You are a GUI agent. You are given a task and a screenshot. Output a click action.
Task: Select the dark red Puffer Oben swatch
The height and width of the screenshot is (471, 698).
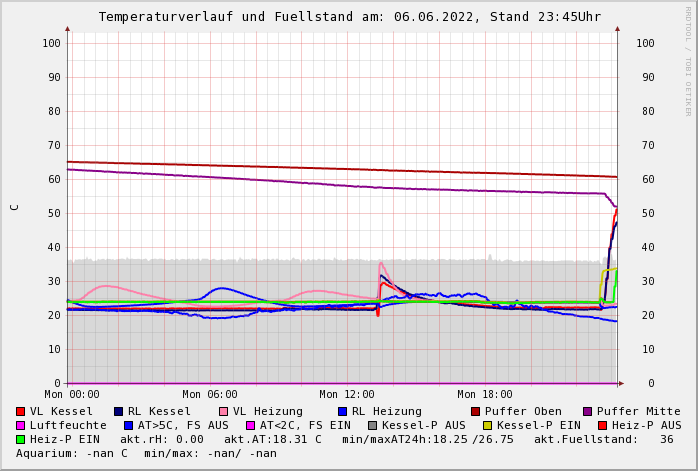pos(475,411)
